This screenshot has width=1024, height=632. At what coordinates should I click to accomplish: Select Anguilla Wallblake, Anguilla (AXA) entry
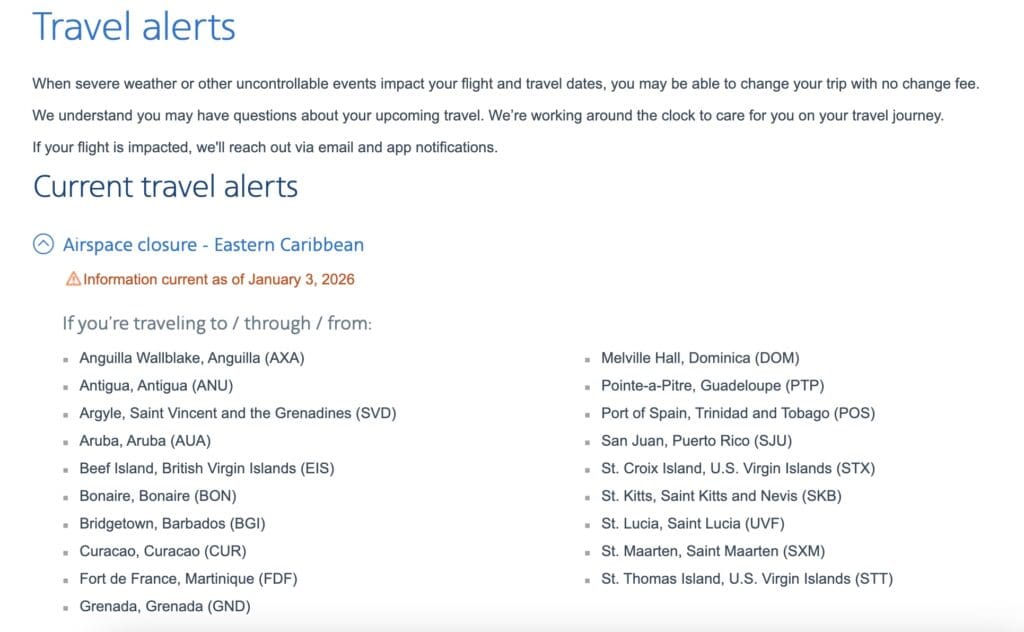(x=192, y=357)
